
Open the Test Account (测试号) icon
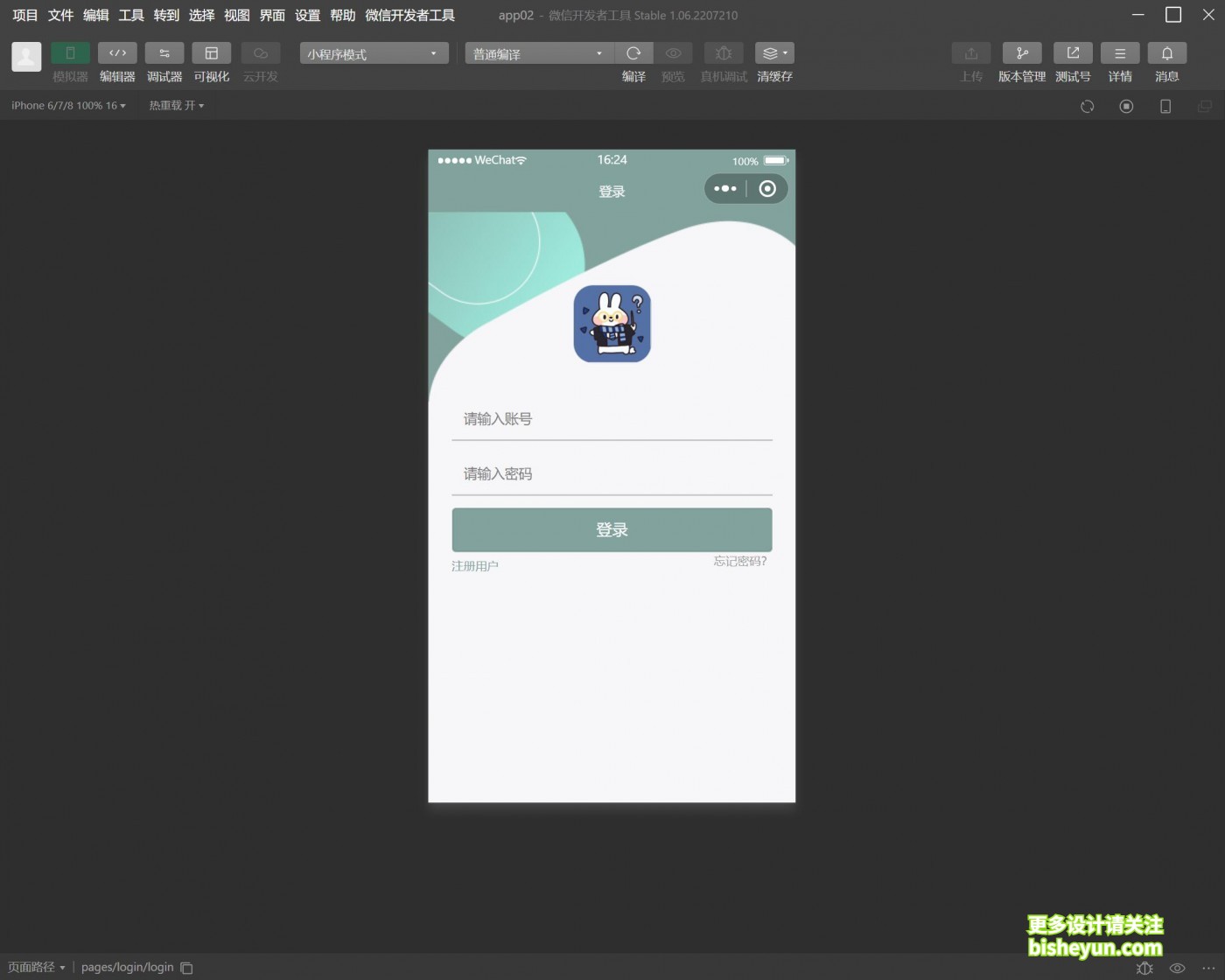pos(1072,53)
